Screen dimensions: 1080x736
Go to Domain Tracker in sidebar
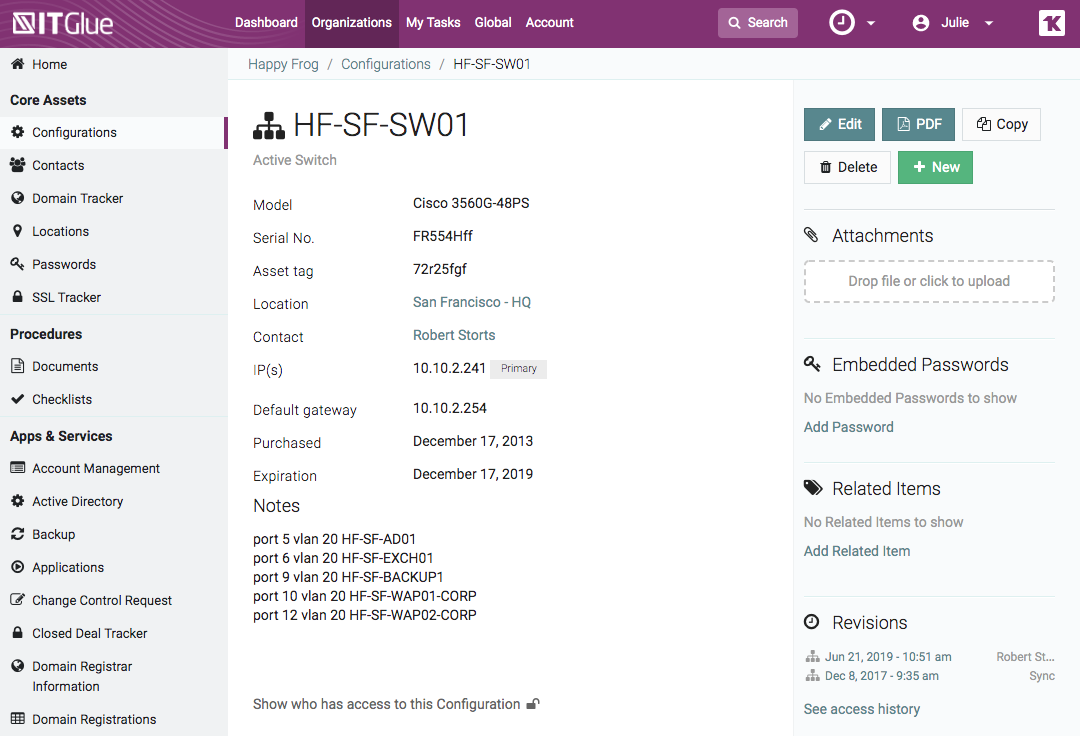coord(77,198)
